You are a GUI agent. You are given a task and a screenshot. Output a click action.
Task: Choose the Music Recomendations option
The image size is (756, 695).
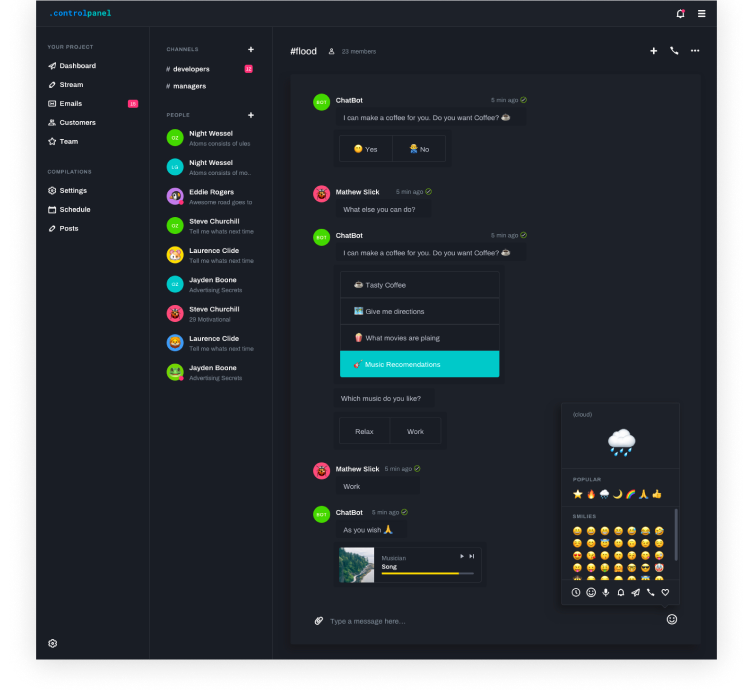point(419,364)
